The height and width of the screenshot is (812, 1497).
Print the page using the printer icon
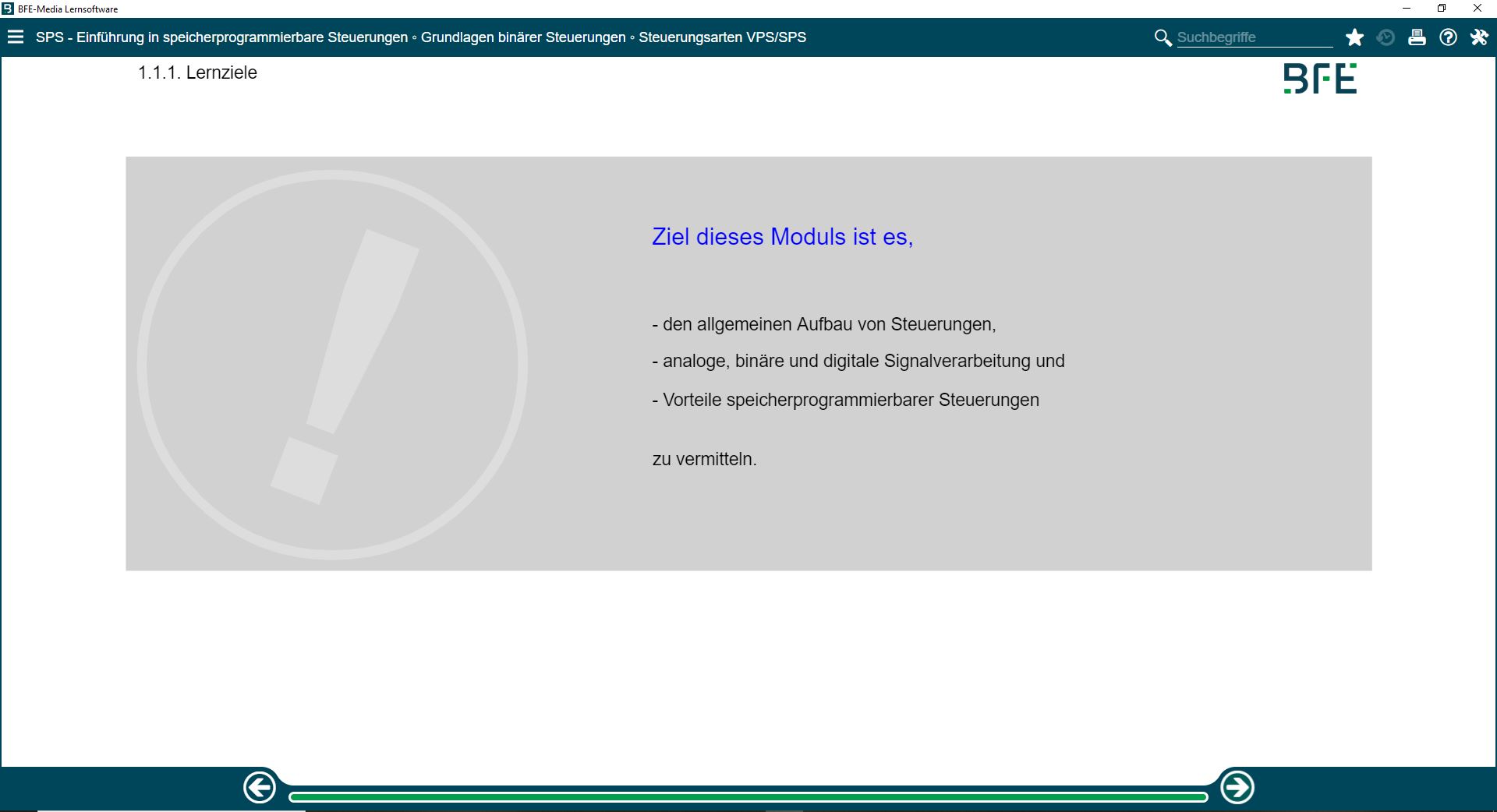1417,37
